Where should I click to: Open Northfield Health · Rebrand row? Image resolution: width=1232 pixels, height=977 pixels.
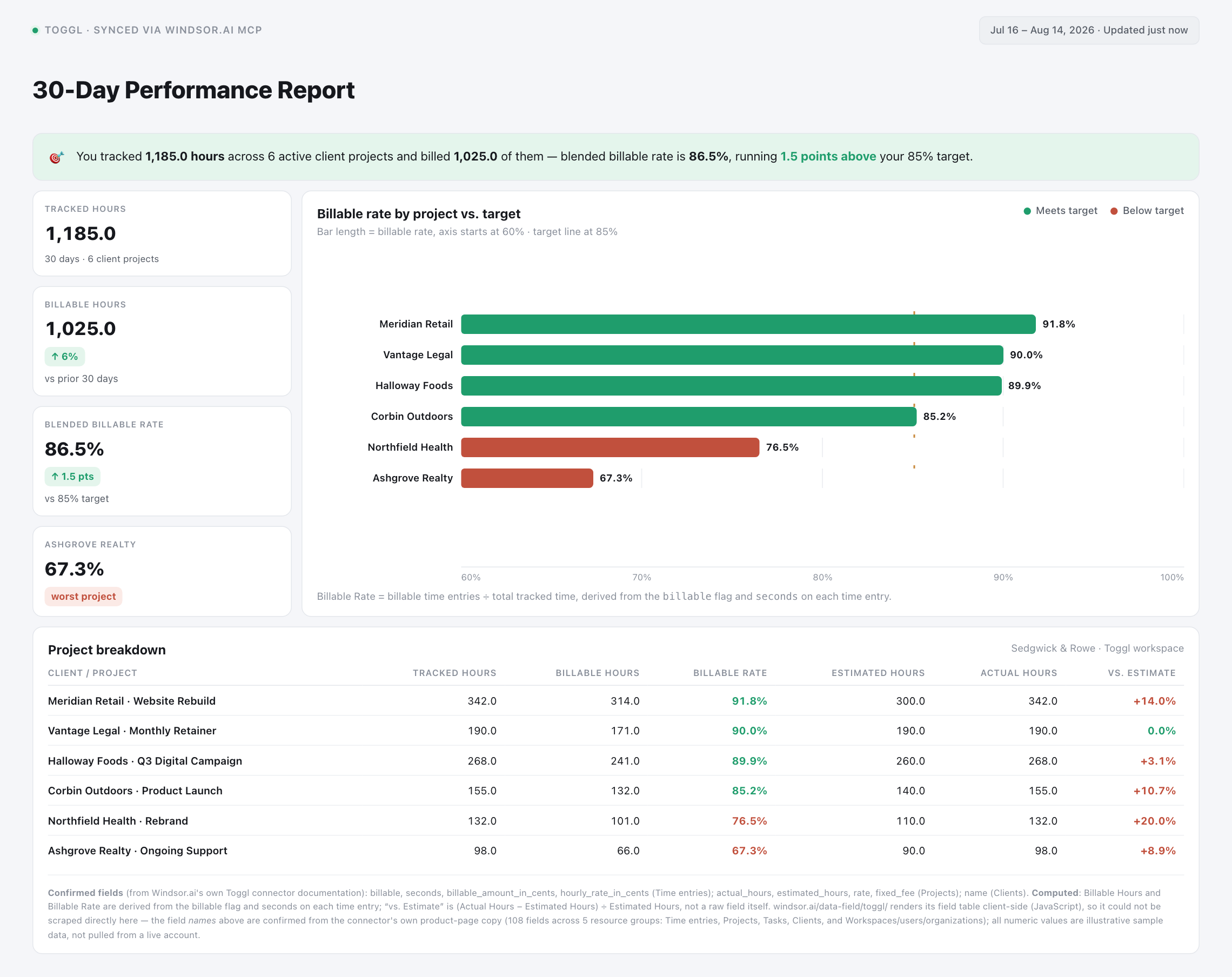[x=615, y=821]
